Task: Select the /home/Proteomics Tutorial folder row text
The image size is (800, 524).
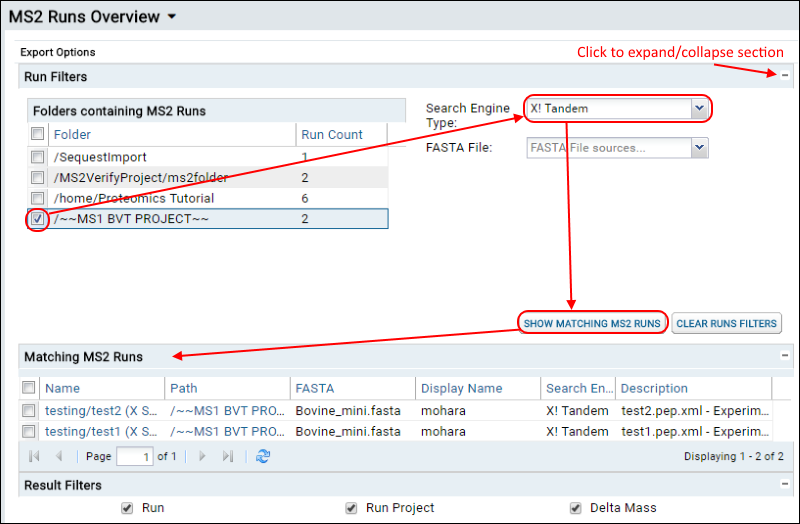Action: pos(134,198)
